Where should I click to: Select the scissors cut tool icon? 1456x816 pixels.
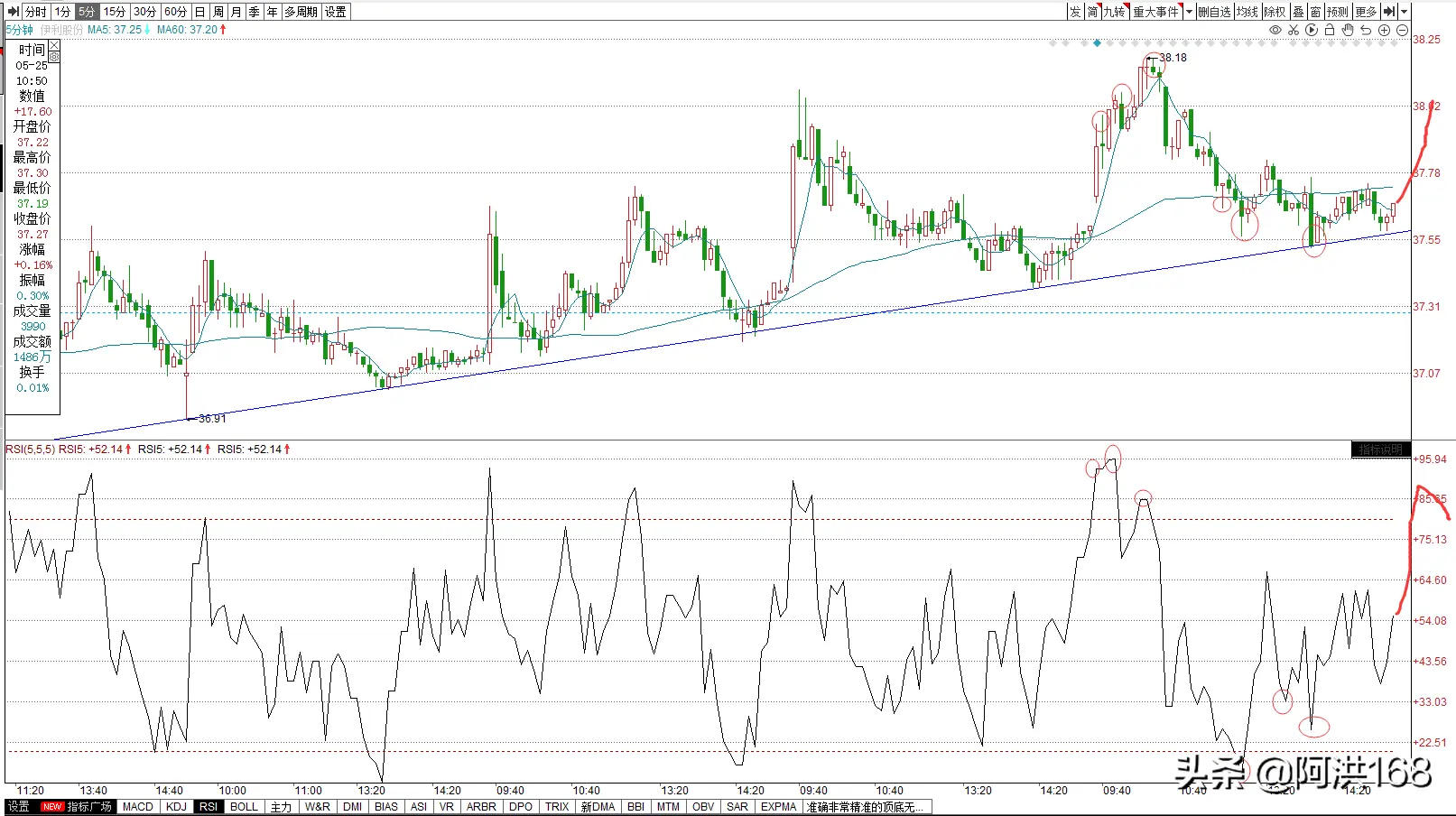click(x=1293, y=30)
